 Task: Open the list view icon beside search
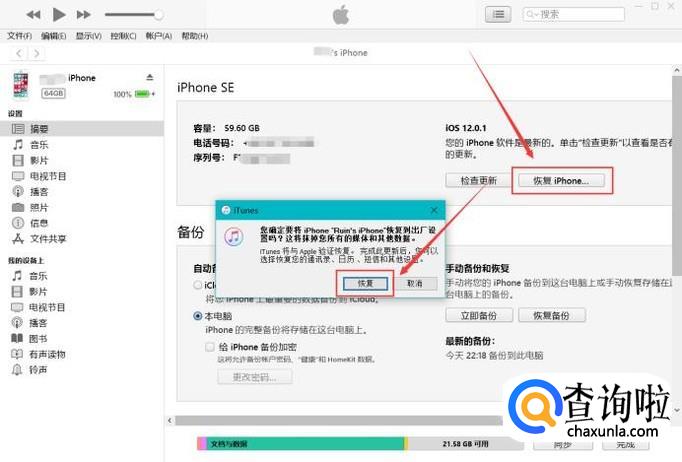(498, 14)
